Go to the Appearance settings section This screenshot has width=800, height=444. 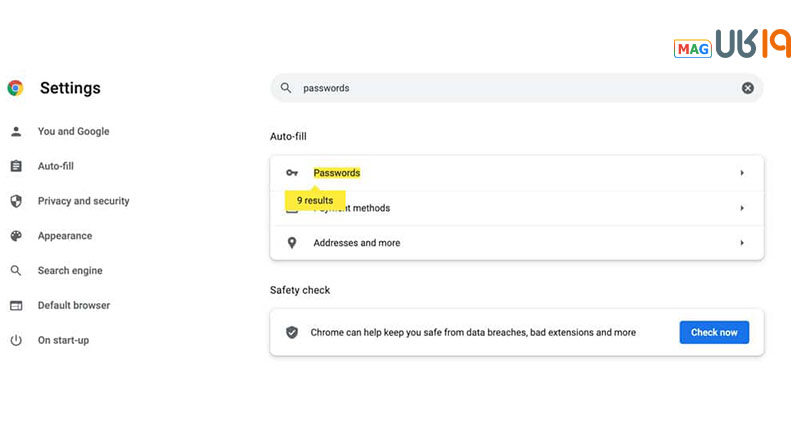tap(65, 236)
